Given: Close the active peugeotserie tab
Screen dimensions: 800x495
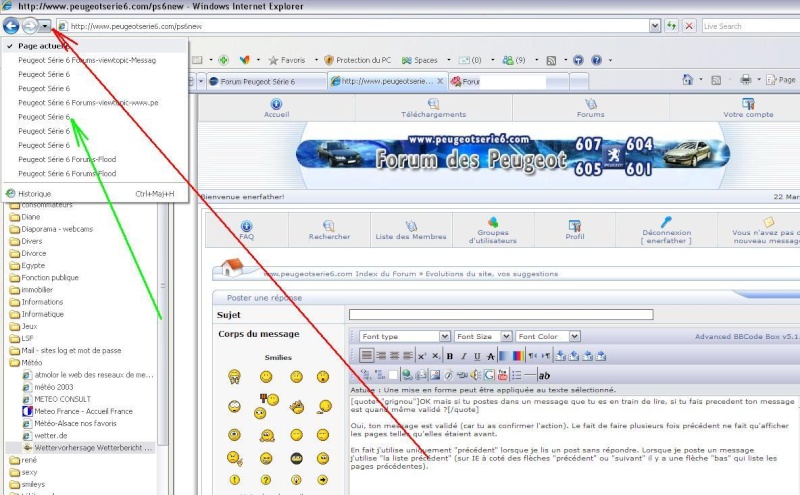Looking at the screenshot, I should pos(440,81).
